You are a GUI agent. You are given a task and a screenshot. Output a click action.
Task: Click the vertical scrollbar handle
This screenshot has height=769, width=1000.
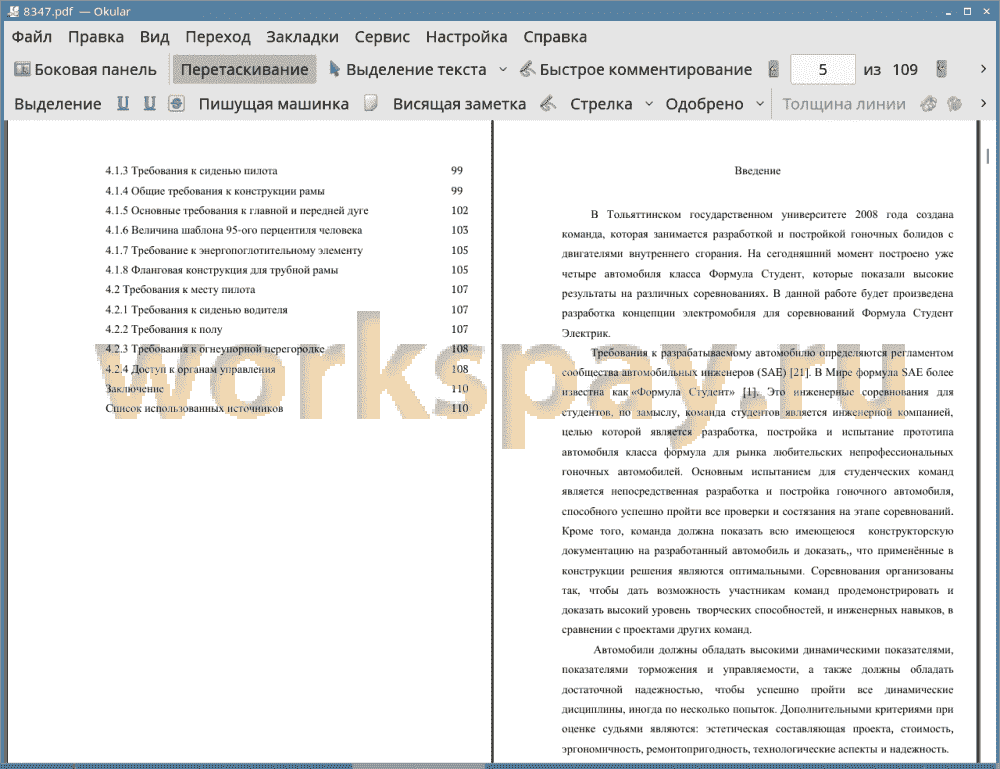[x=988, y=156]
